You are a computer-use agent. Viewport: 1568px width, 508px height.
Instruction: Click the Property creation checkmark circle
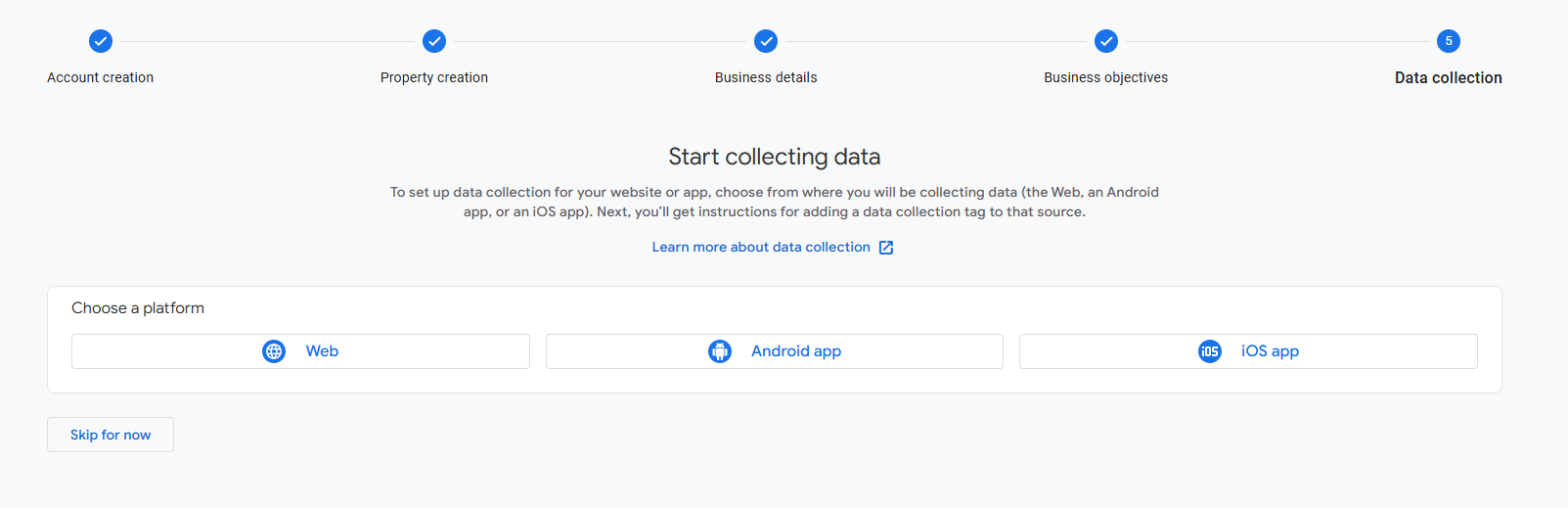[434, 41]
